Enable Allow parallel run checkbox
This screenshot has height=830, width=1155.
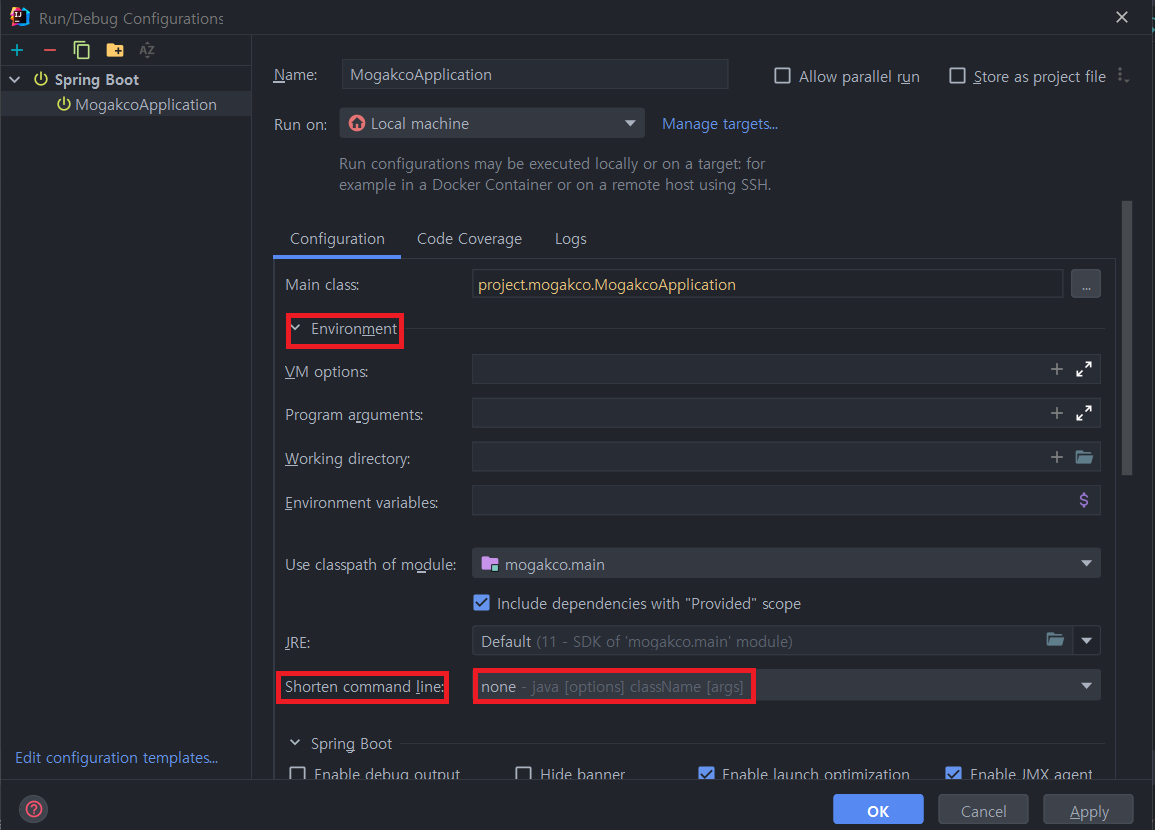tap(782, 76)
